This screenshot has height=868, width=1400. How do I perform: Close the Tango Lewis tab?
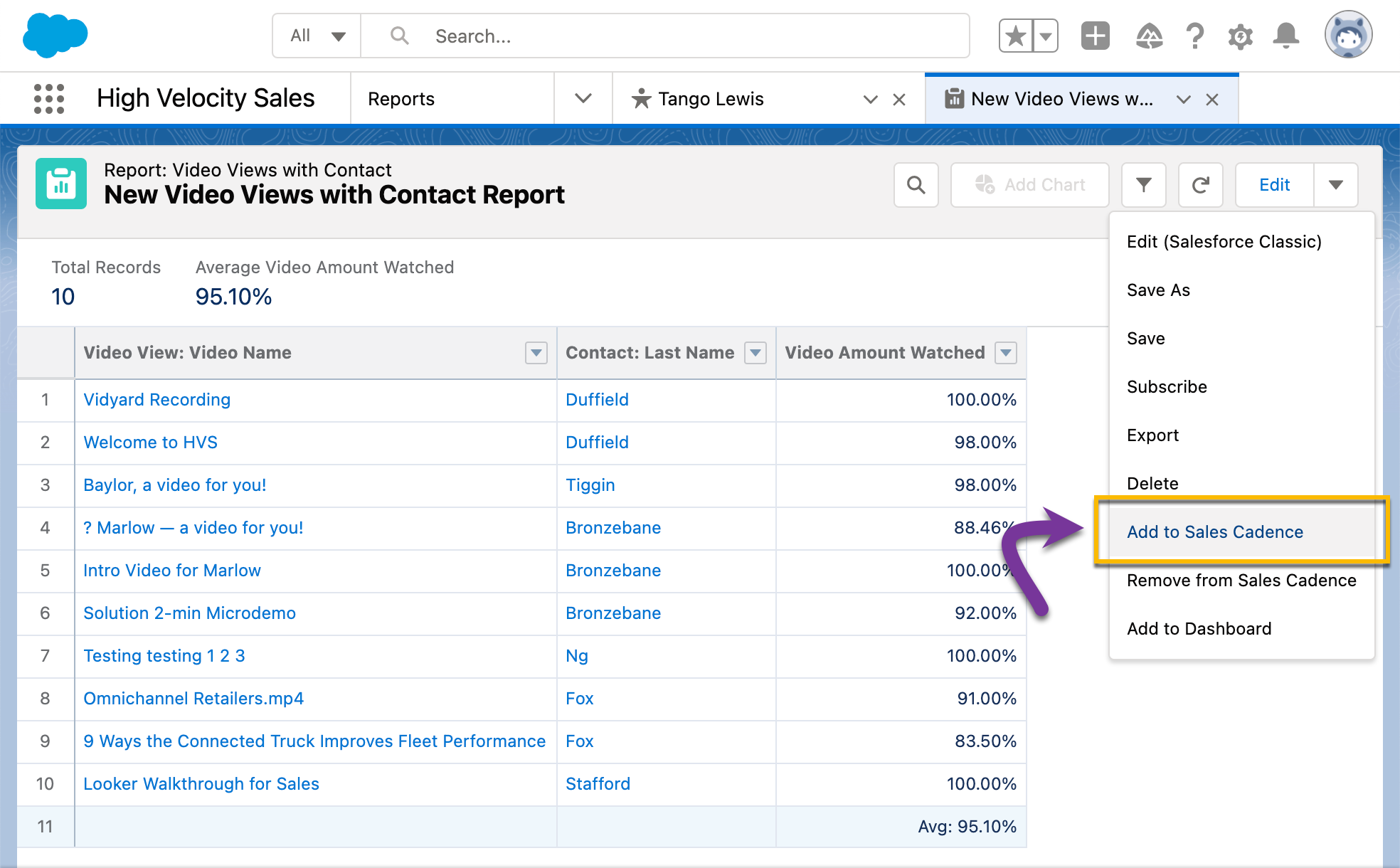tap(899, 100)
